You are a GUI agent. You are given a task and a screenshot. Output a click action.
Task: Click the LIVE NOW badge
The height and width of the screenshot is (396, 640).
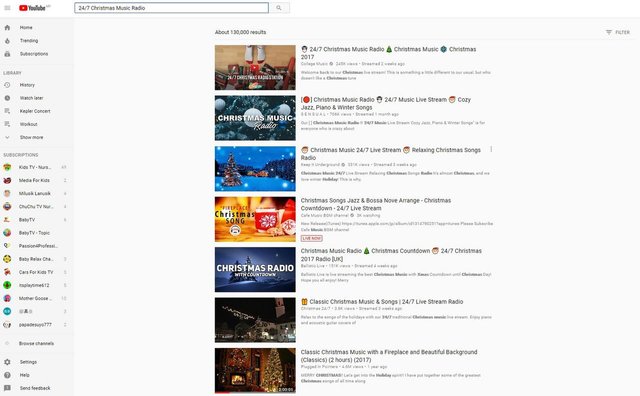[312, 238]
